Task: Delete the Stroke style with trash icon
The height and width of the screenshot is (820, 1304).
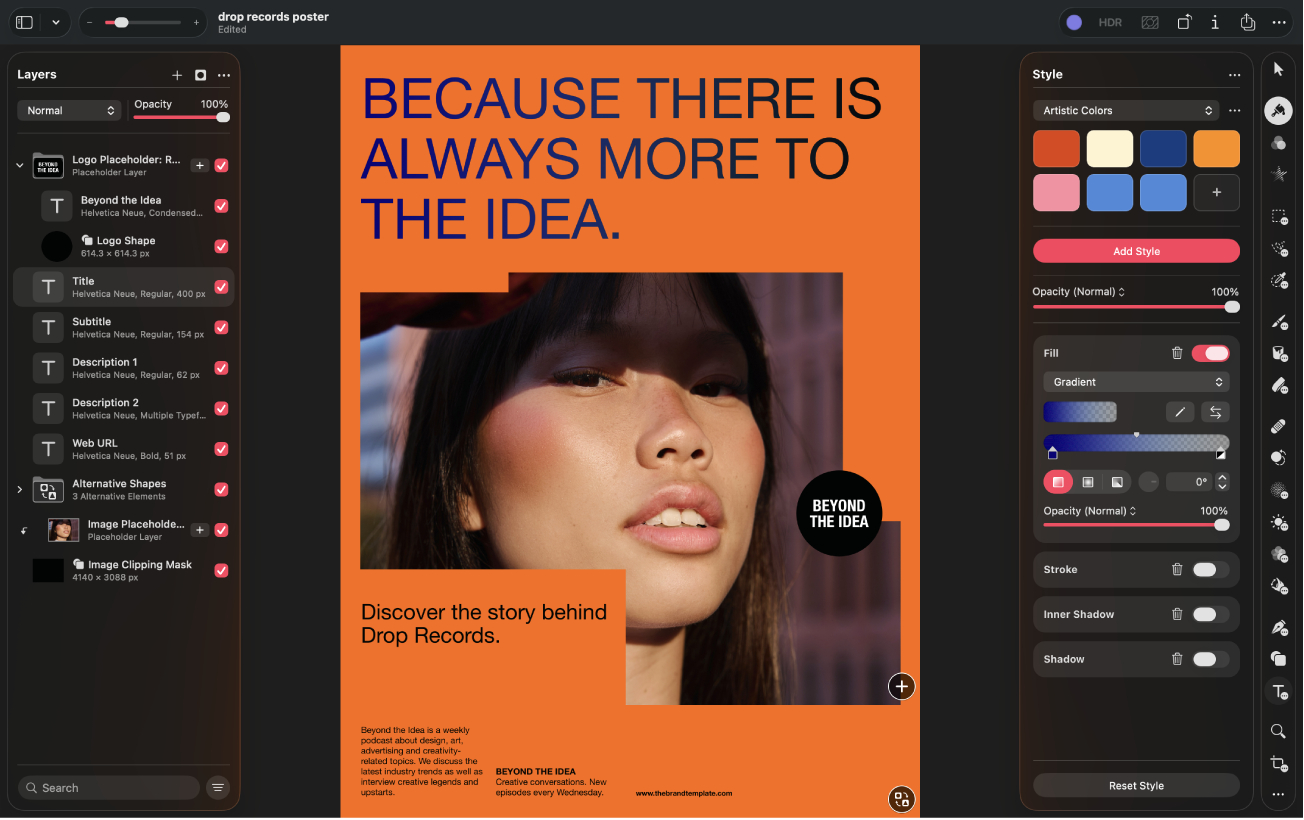Action: pos(1177,569)
